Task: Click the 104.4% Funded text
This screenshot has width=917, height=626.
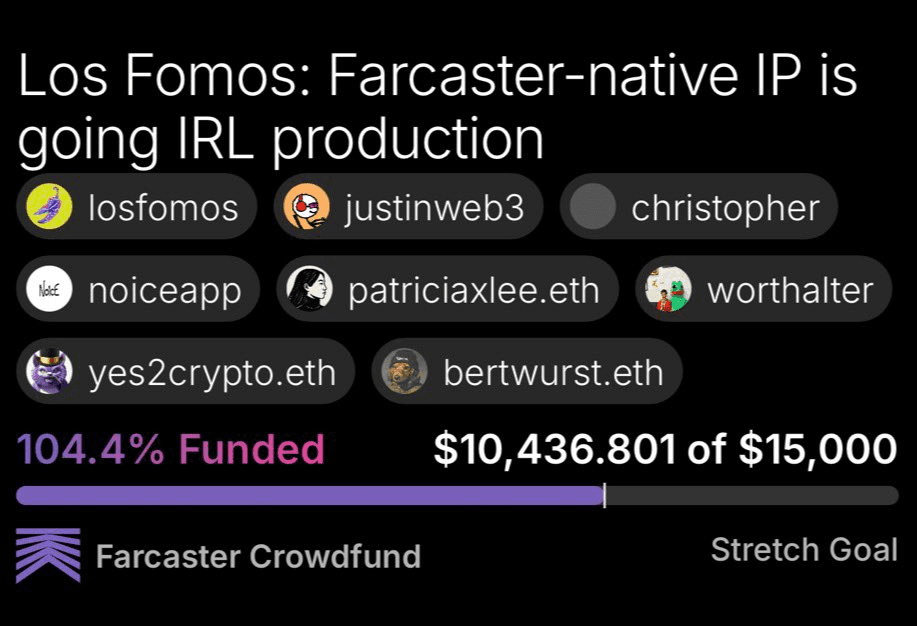Action: (170, 449)
